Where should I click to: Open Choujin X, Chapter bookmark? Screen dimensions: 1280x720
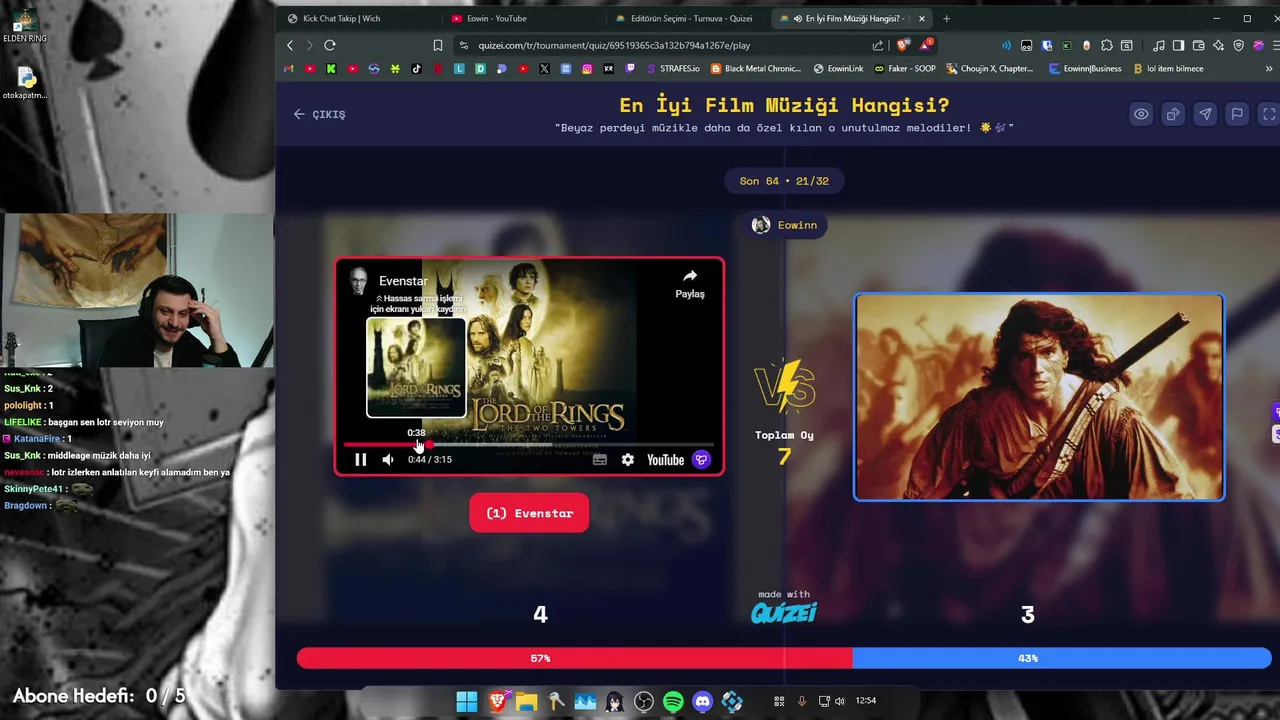989,69
